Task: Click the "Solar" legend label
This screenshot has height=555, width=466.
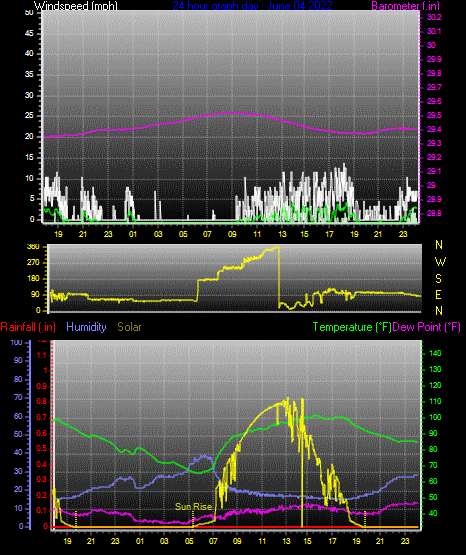Action: point(129,327)
